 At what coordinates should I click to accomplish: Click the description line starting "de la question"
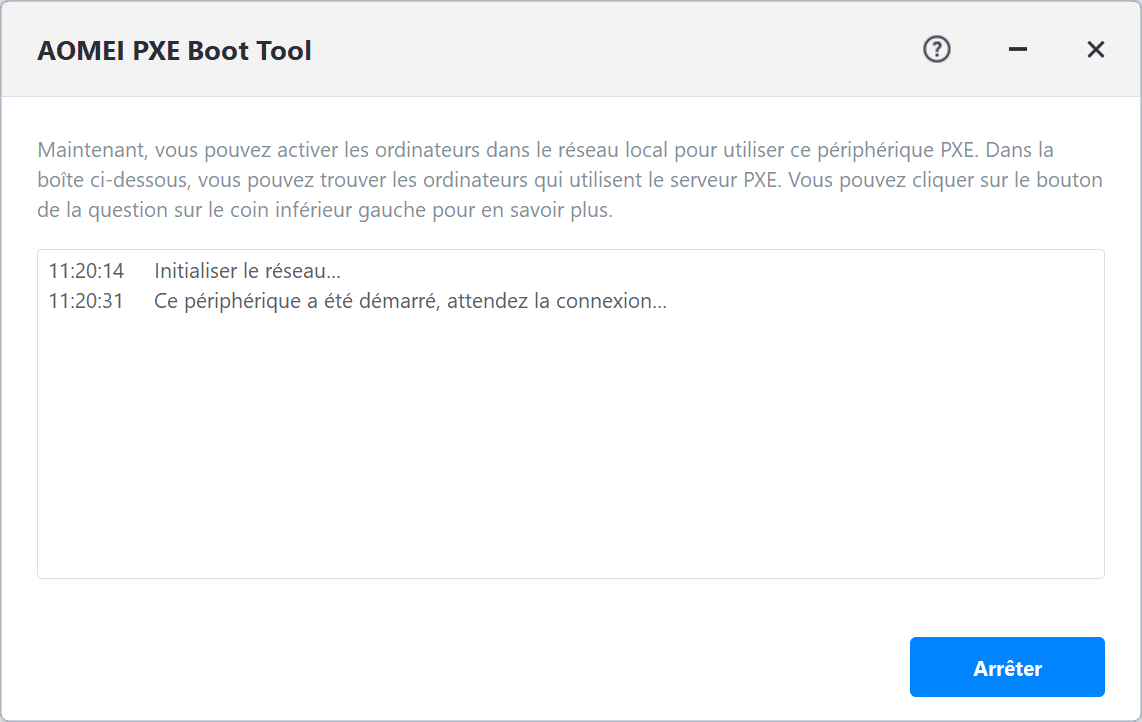coord(324,212)
